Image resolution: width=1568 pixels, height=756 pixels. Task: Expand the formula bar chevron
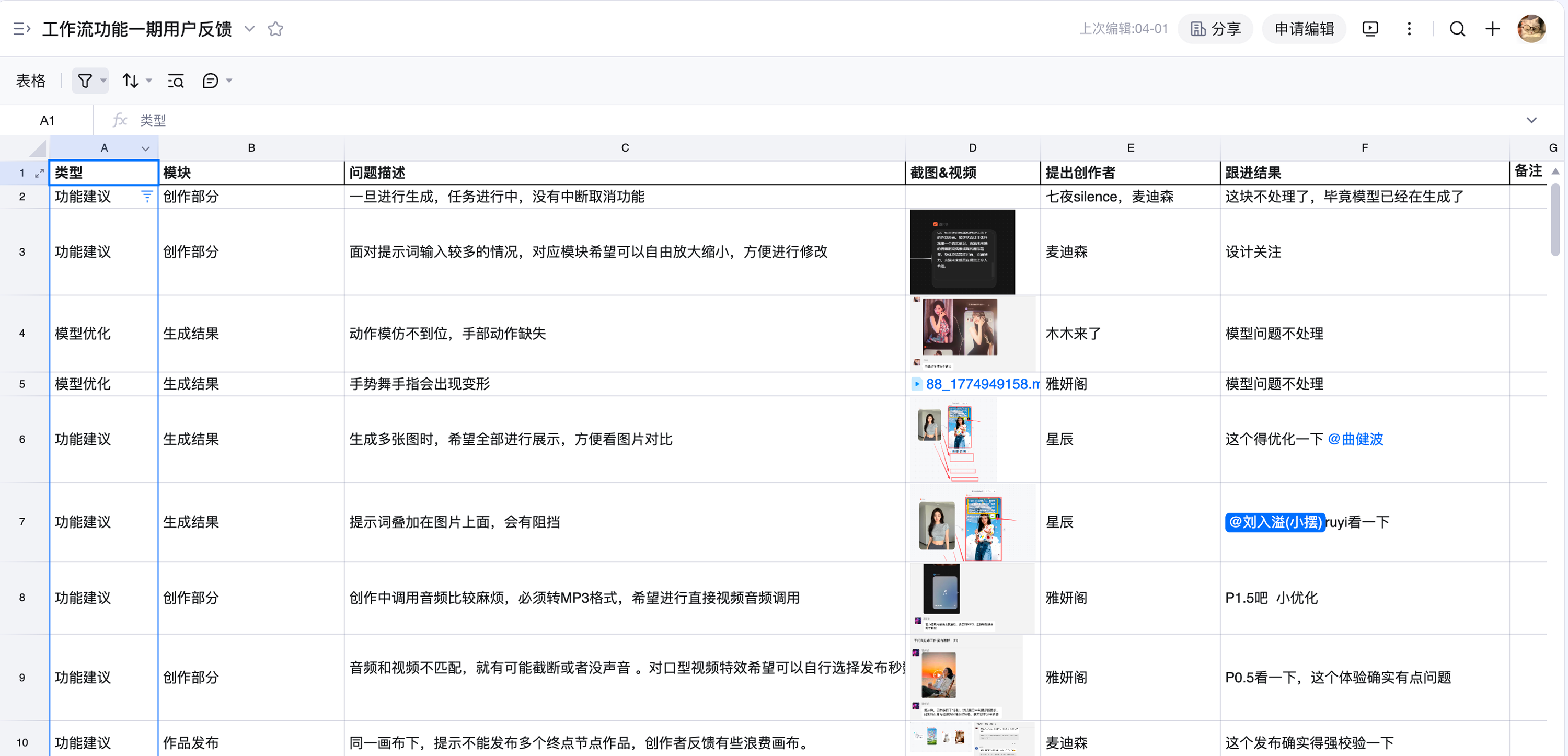click(x=1531, y=120)
